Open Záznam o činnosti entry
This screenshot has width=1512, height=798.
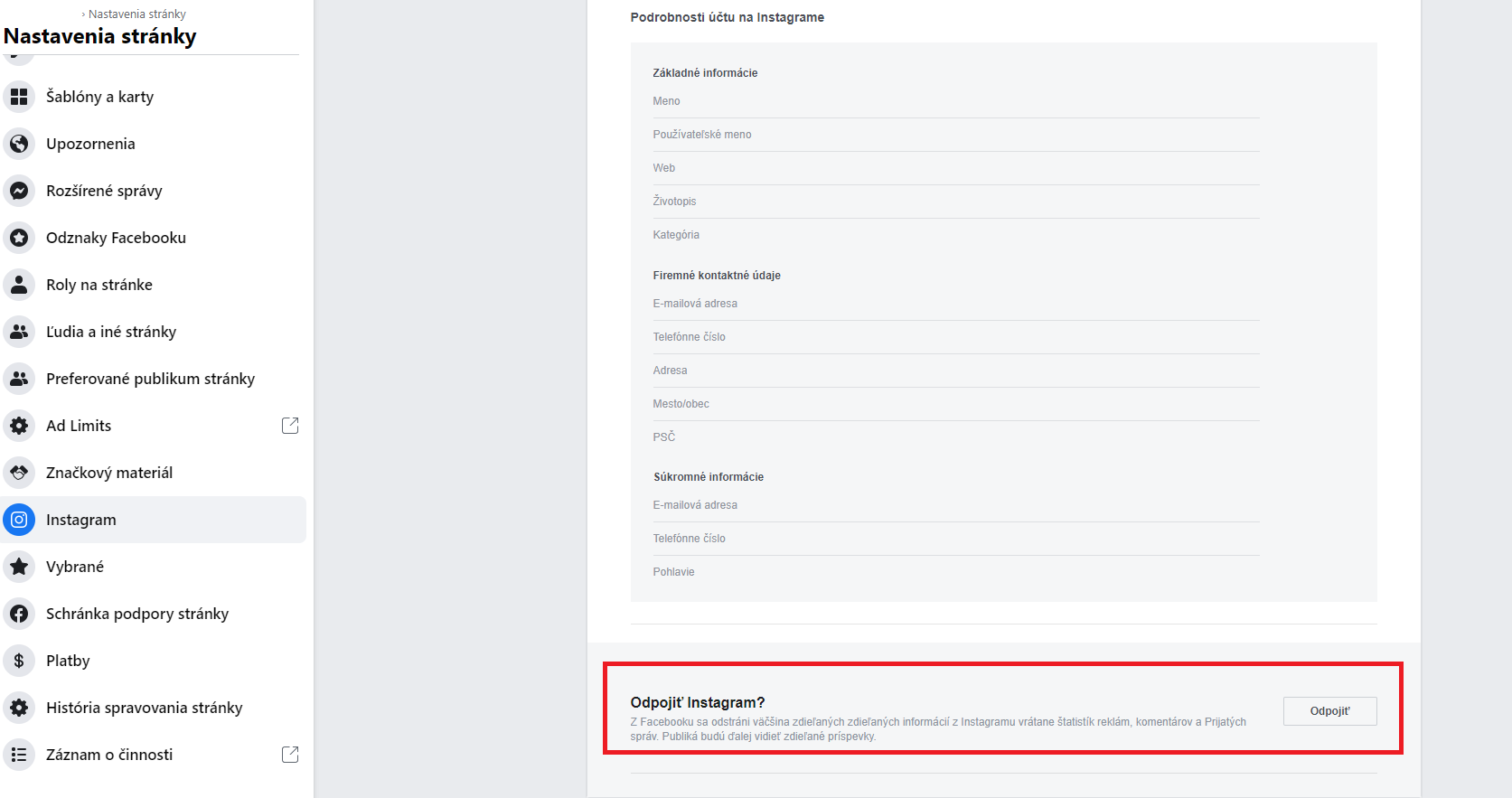[154, 755]
